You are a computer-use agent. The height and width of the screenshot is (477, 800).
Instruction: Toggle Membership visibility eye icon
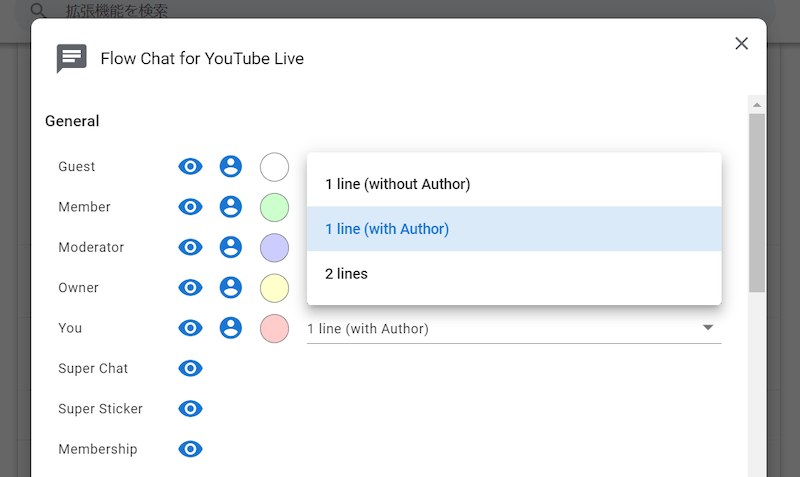[x=190, y=449]
